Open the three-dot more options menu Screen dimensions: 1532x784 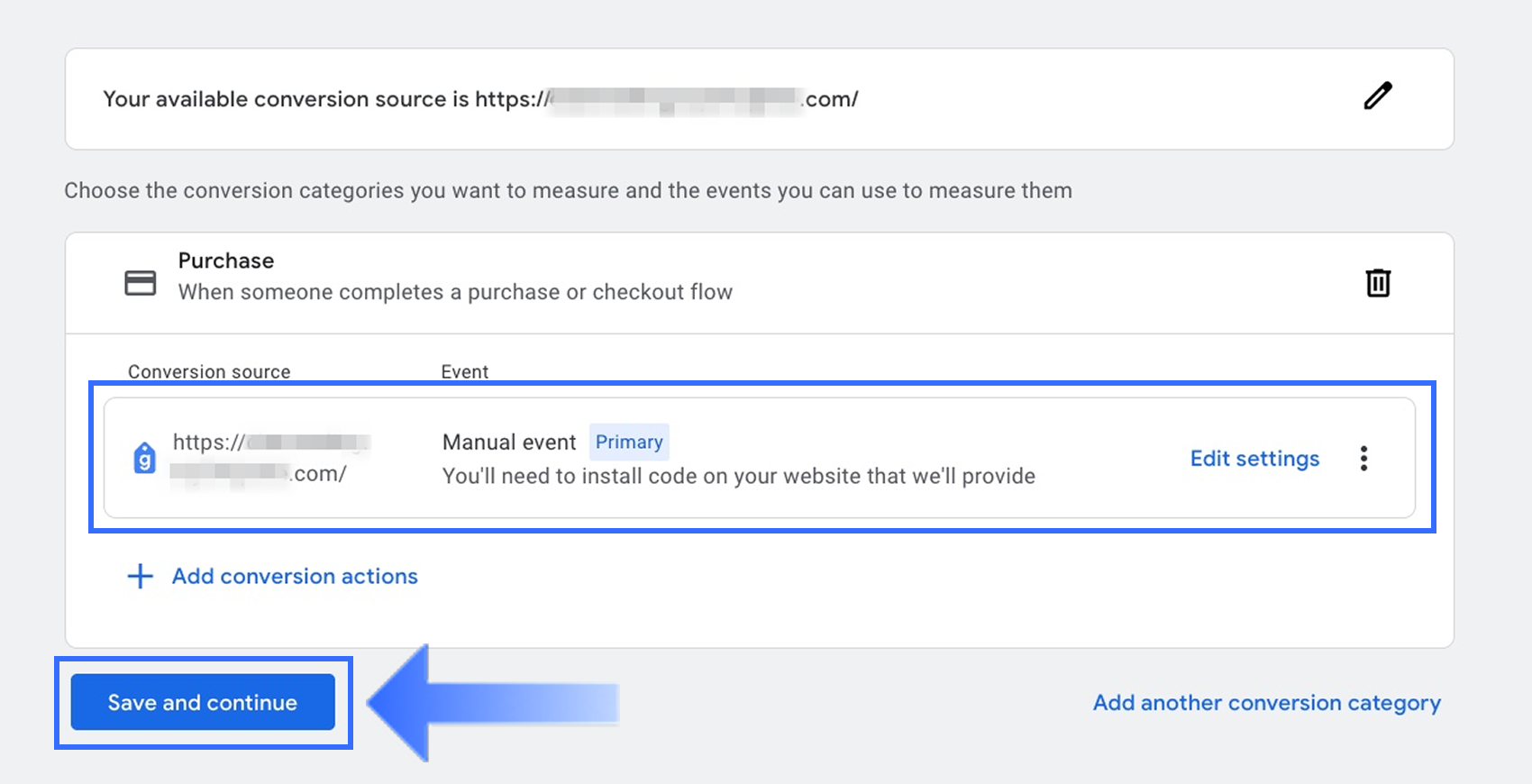1363,459
